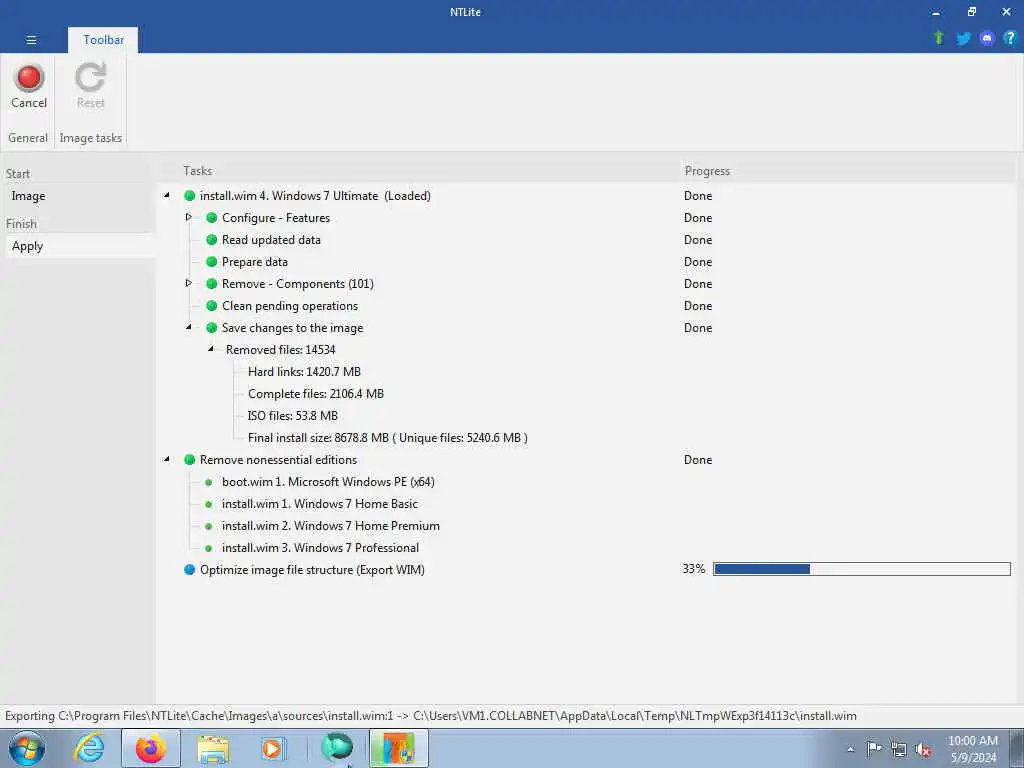Collapse the Save changes to the image node
1024x768 pixels.
(x=189, y=327)
